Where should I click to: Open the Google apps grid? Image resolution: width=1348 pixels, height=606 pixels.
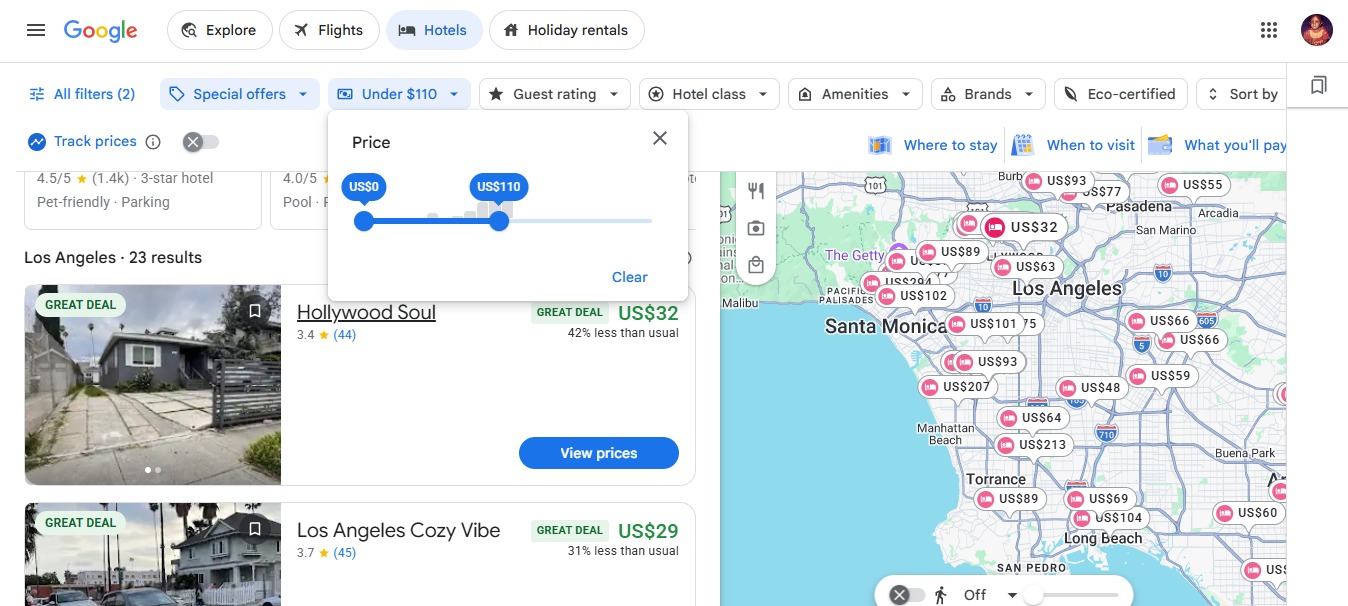point(1269,30)
